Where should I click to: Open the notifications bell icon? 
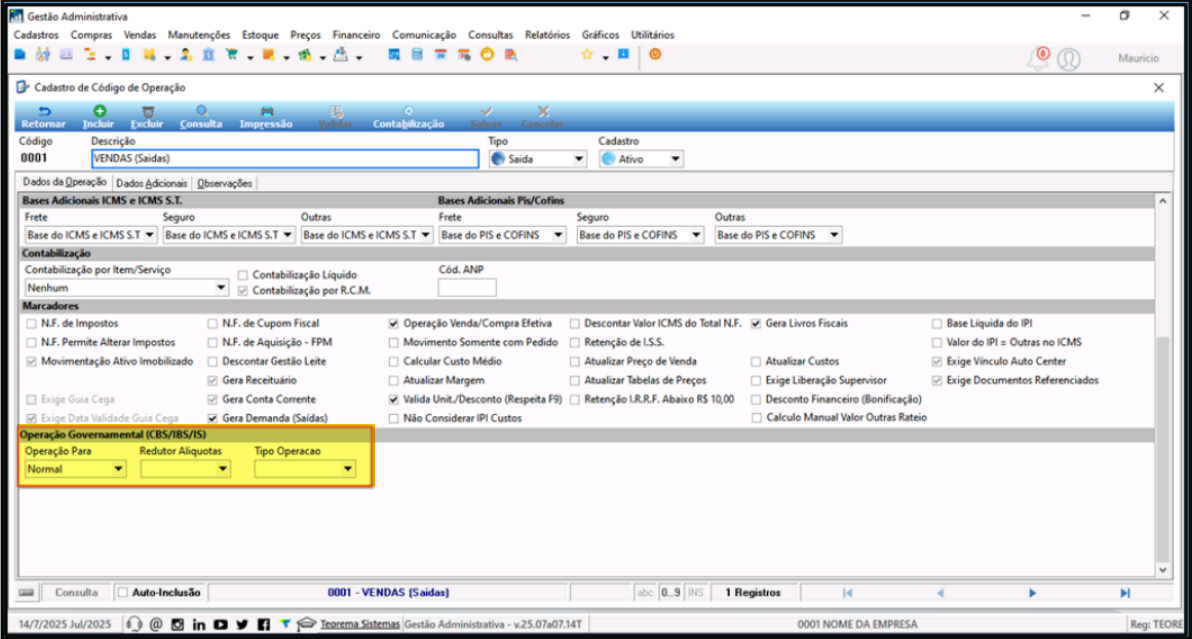coord(1038,58)
